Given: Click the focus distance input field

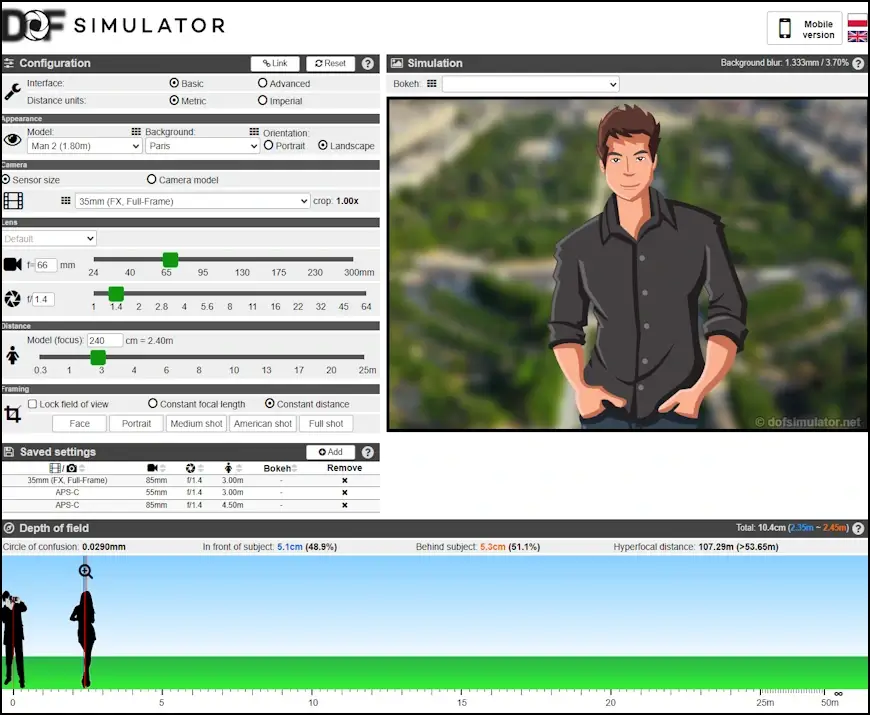Looking at the screenshot, I should [x=105, y=340].
